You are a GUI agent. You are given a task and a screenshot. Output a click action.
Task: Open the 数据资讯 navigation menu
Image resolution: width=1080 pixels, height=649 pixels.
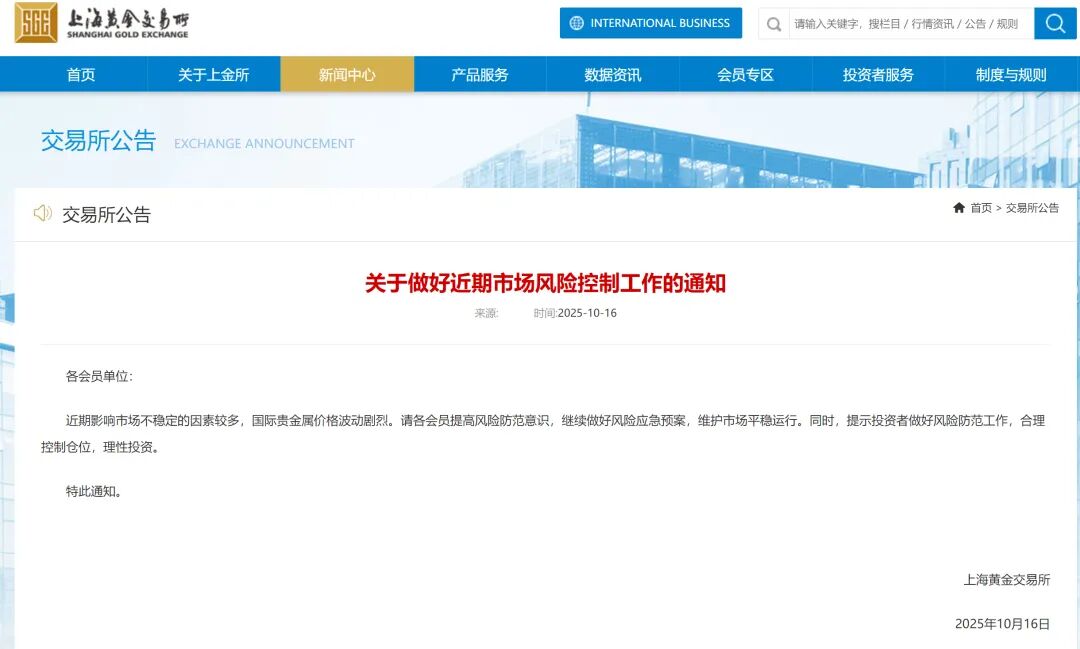(x=611, y=73)
